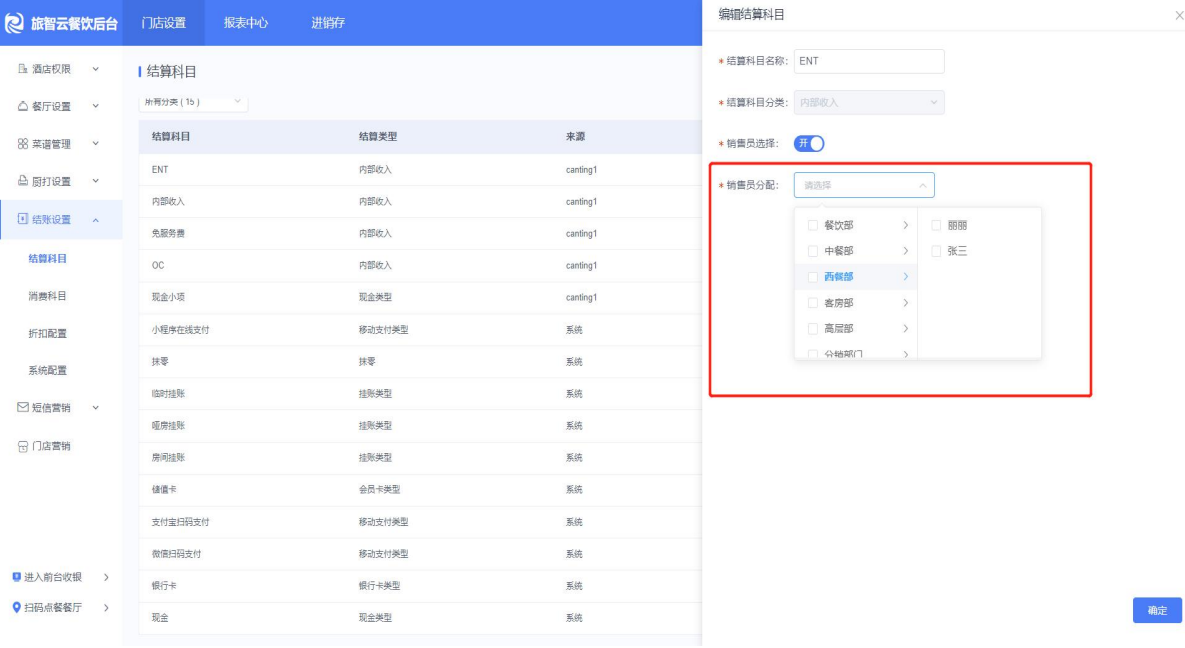Image resolution: width=1185 pixels, height=648 pixels.
Task: Select the 微信扫码支付 table row
Action: [x=420, y=554]
